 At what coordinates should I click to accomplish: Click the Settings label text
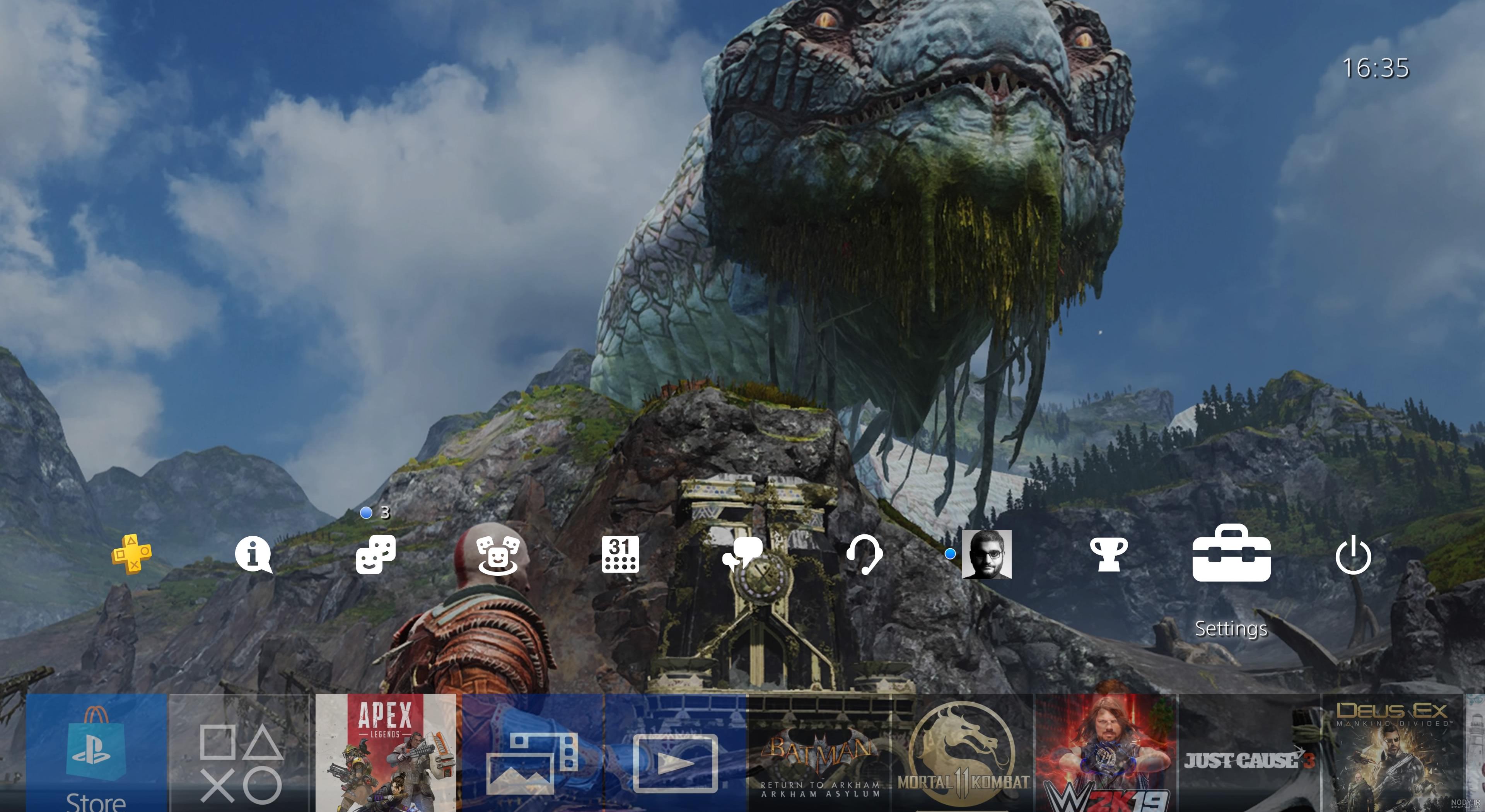click(1231, 628)
